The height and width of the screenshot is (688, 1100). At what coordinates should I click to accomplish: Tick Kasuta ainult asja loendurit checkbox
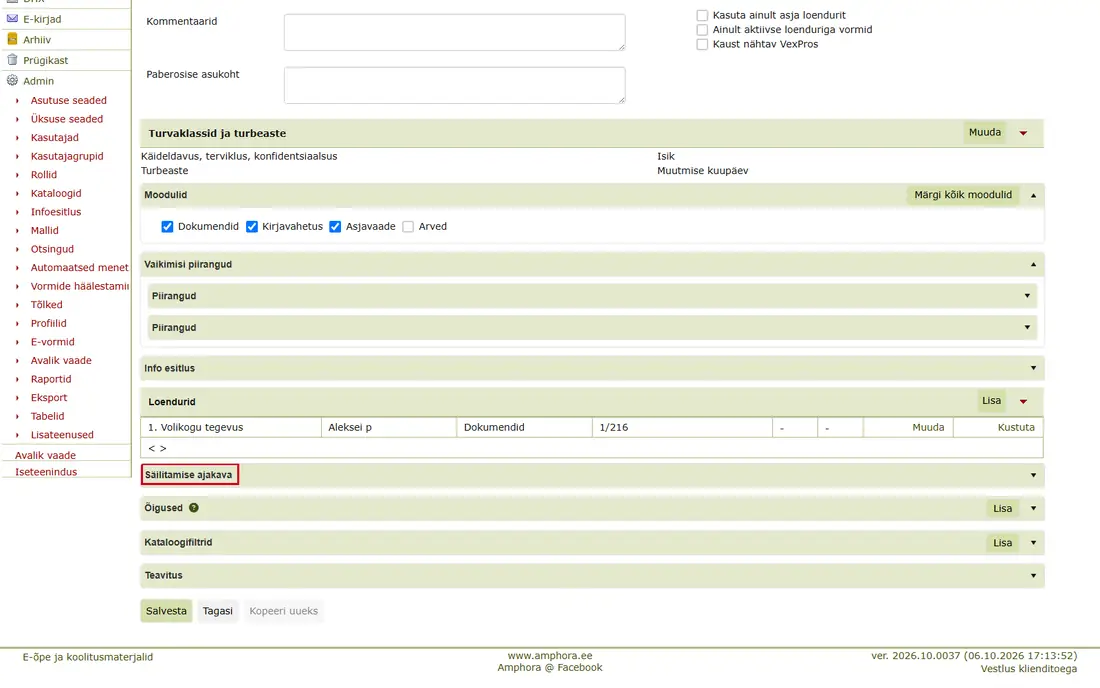(702, 15)
